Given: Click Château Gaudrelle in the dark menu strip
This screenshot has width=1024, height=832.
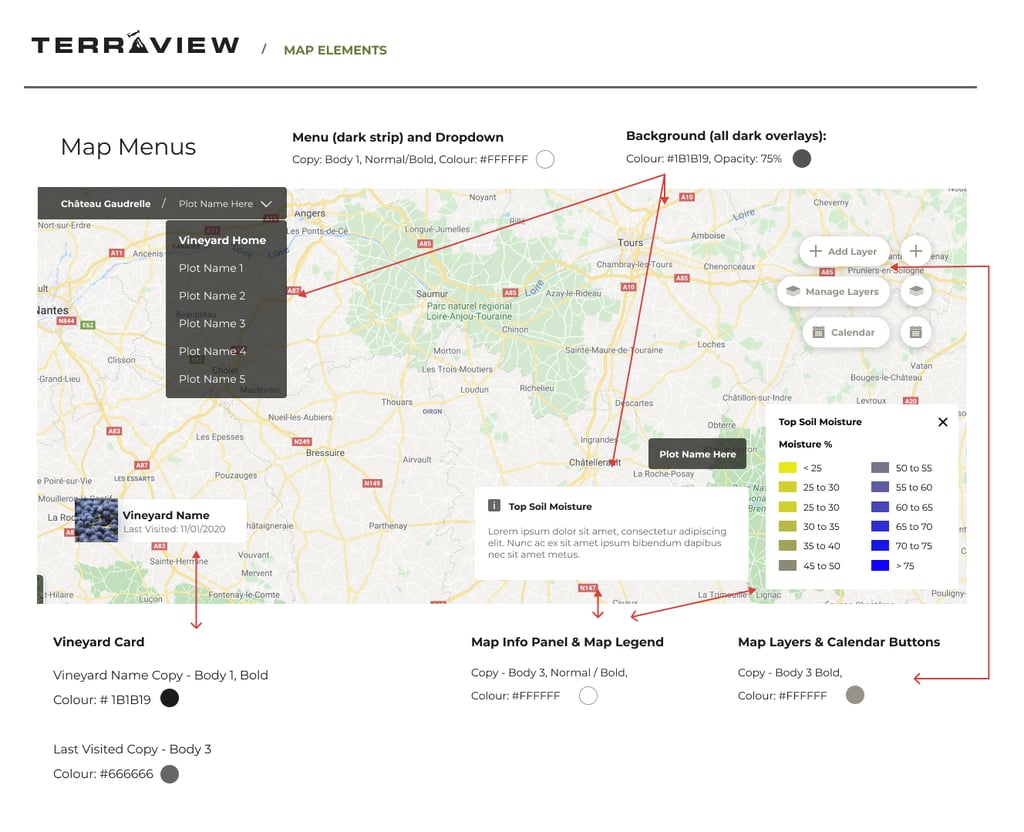Looking at the screenshot, I should tap(106, 204).
